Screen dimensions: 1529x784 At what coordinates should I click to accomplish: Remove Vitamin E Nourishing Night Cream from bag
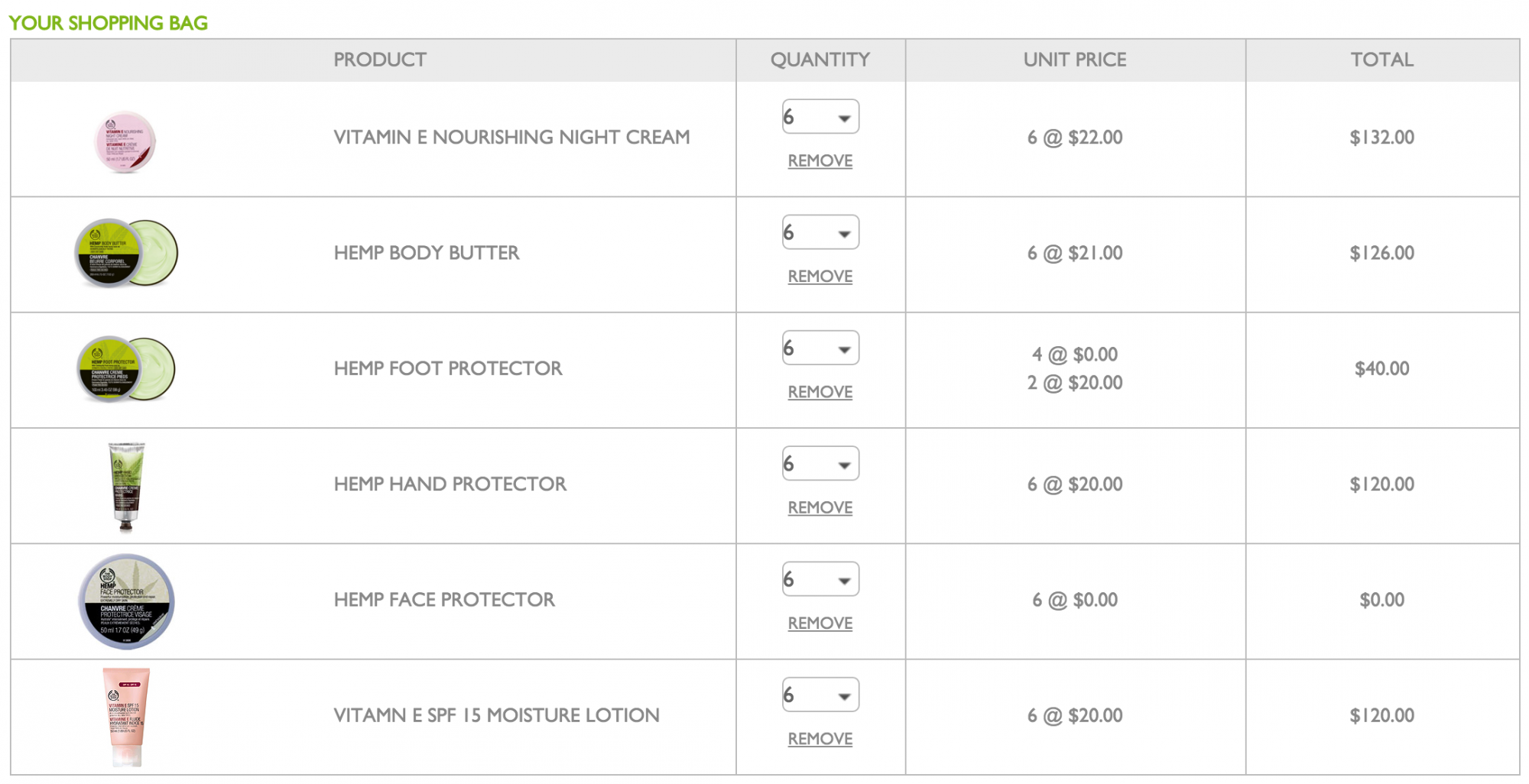pos(820,160)
